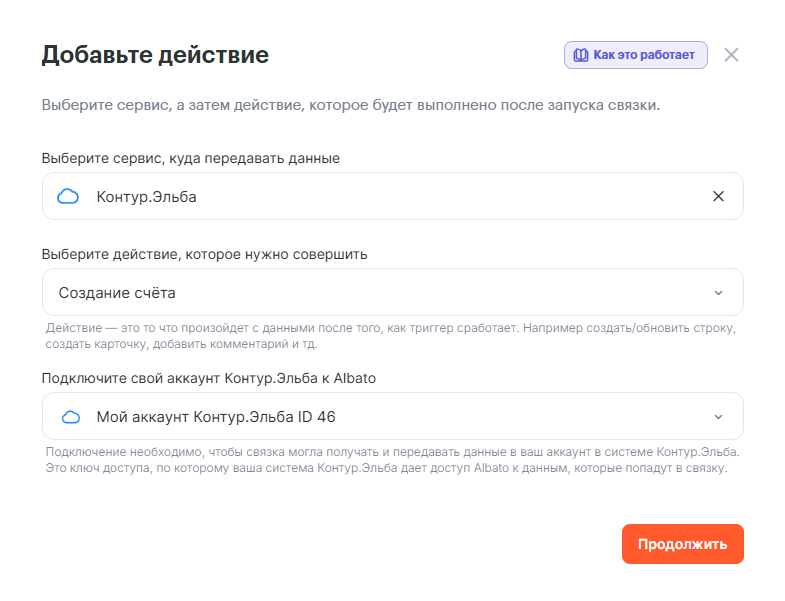785x601 pixels.
Task: Open the 'Мой аккаунт Контур.Эльба ID 46' selector
Action: click(x=380, y=417)
